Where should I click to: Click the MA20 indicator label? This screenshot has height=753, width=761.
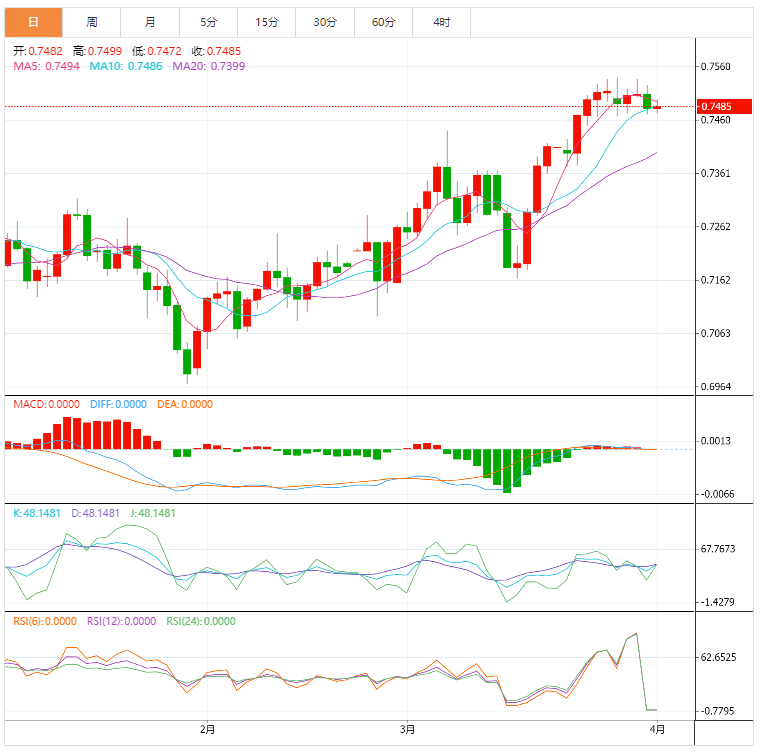tap(208, 66)
